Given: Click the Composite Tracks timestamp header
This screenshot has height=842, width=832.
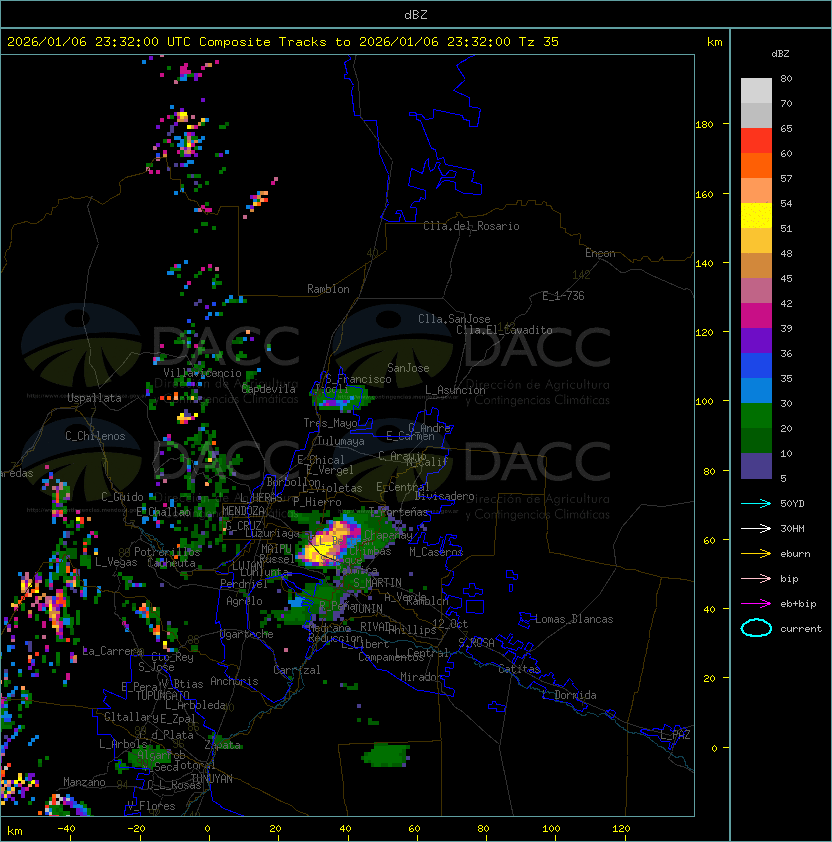Looking at the screenshot, I should click(x=283, y=42).
